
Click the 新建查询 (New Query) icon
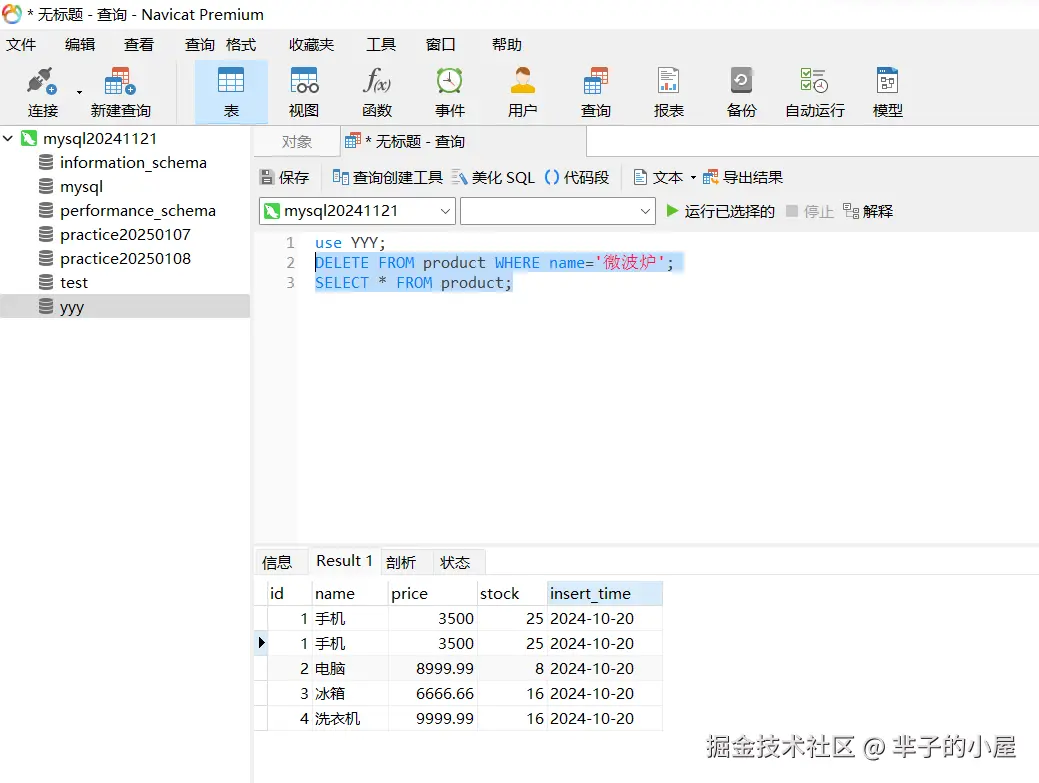121,92
